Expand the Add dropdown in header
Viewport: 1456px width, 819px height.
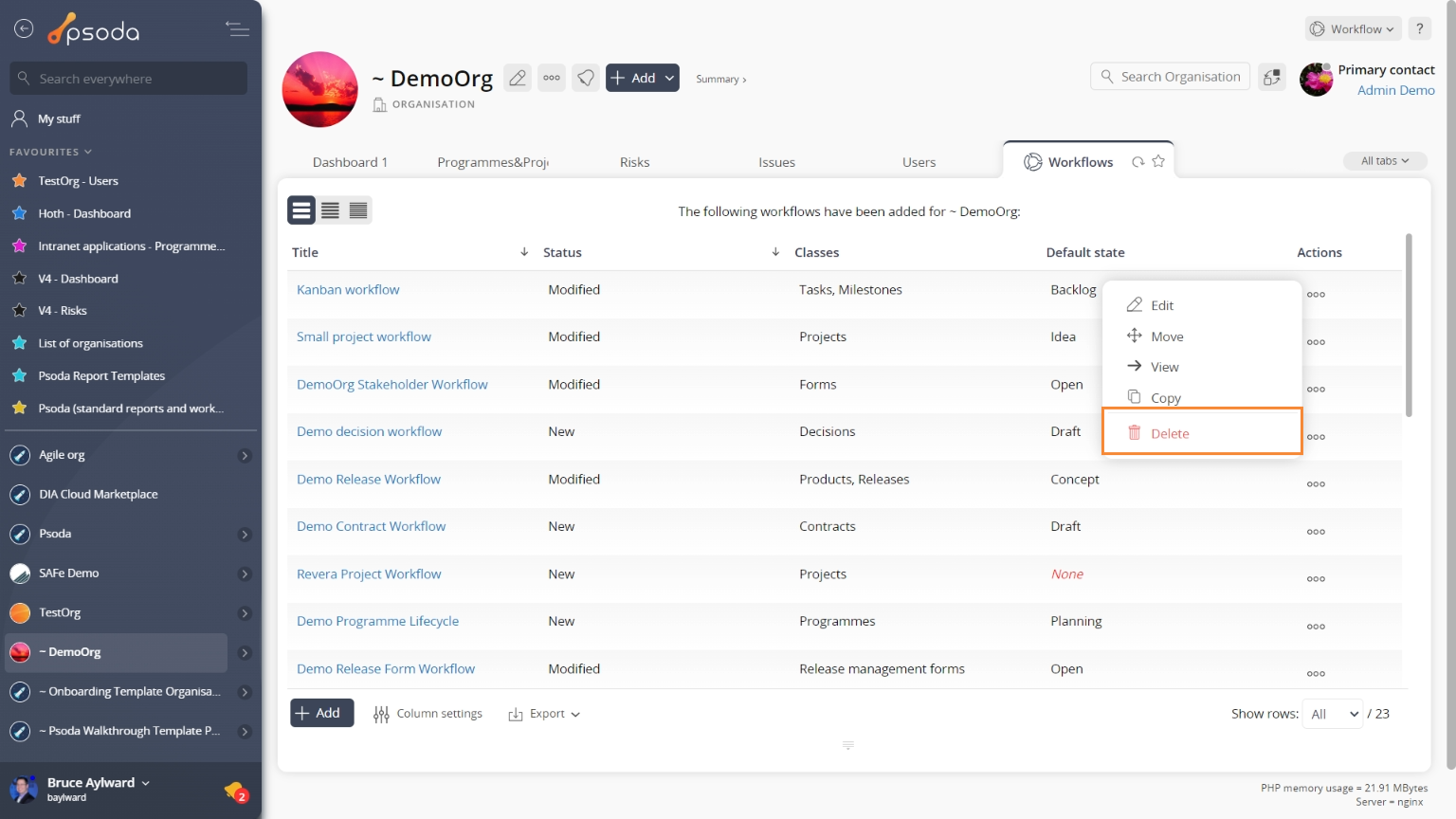click(670, 78)
